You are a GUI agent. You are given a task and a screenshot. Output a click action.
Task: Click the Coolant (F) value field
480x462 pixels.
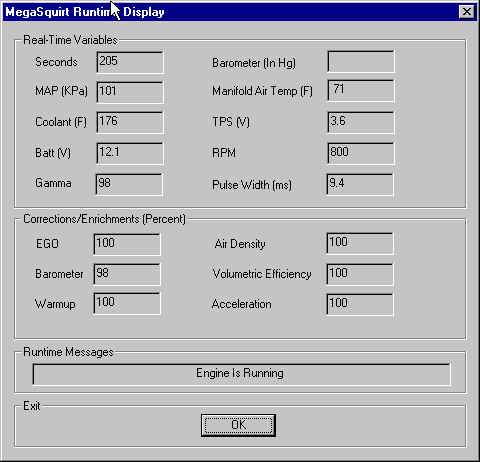pos(130,122)
